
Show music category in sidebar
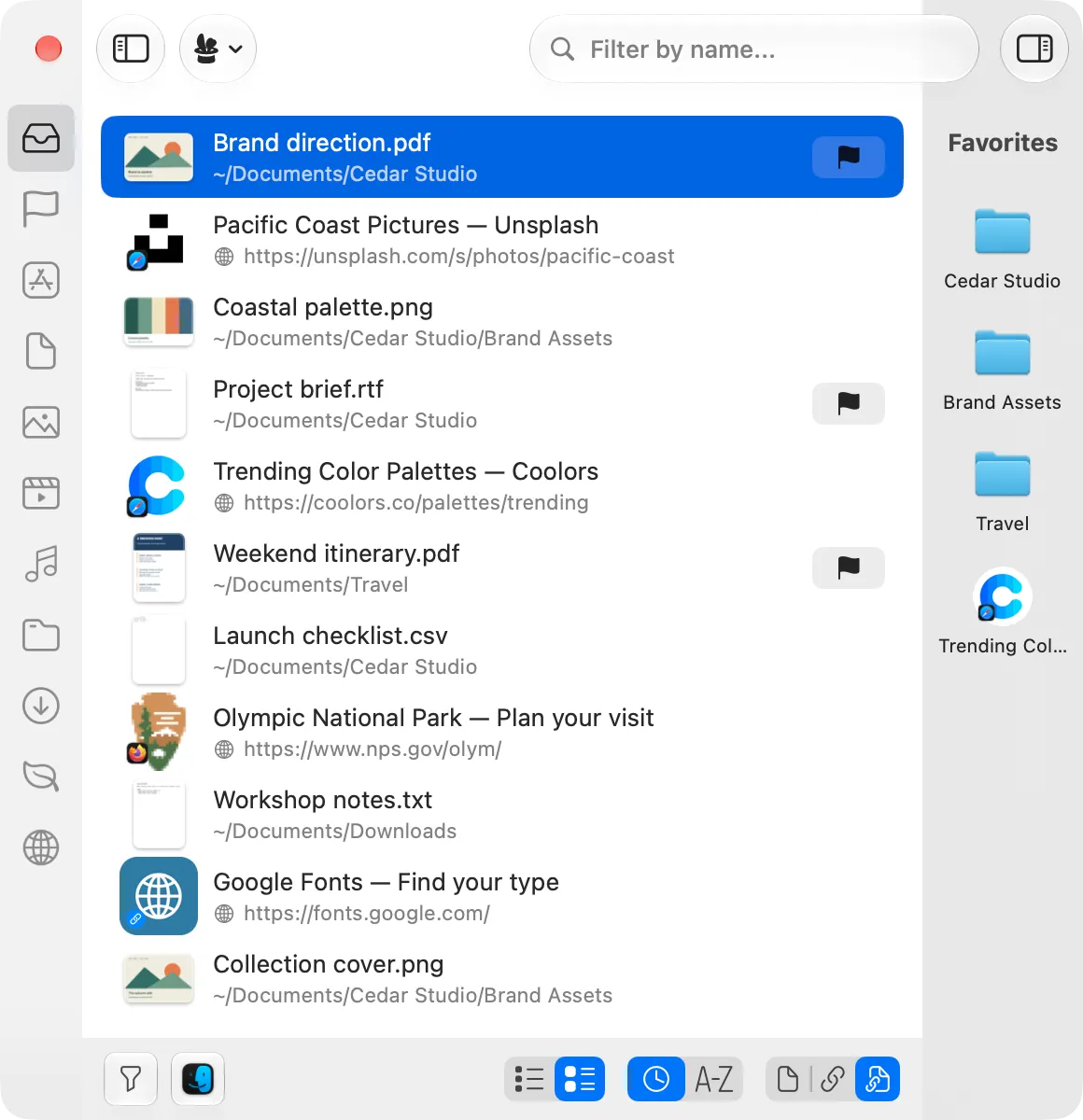(x=41, y=564)
